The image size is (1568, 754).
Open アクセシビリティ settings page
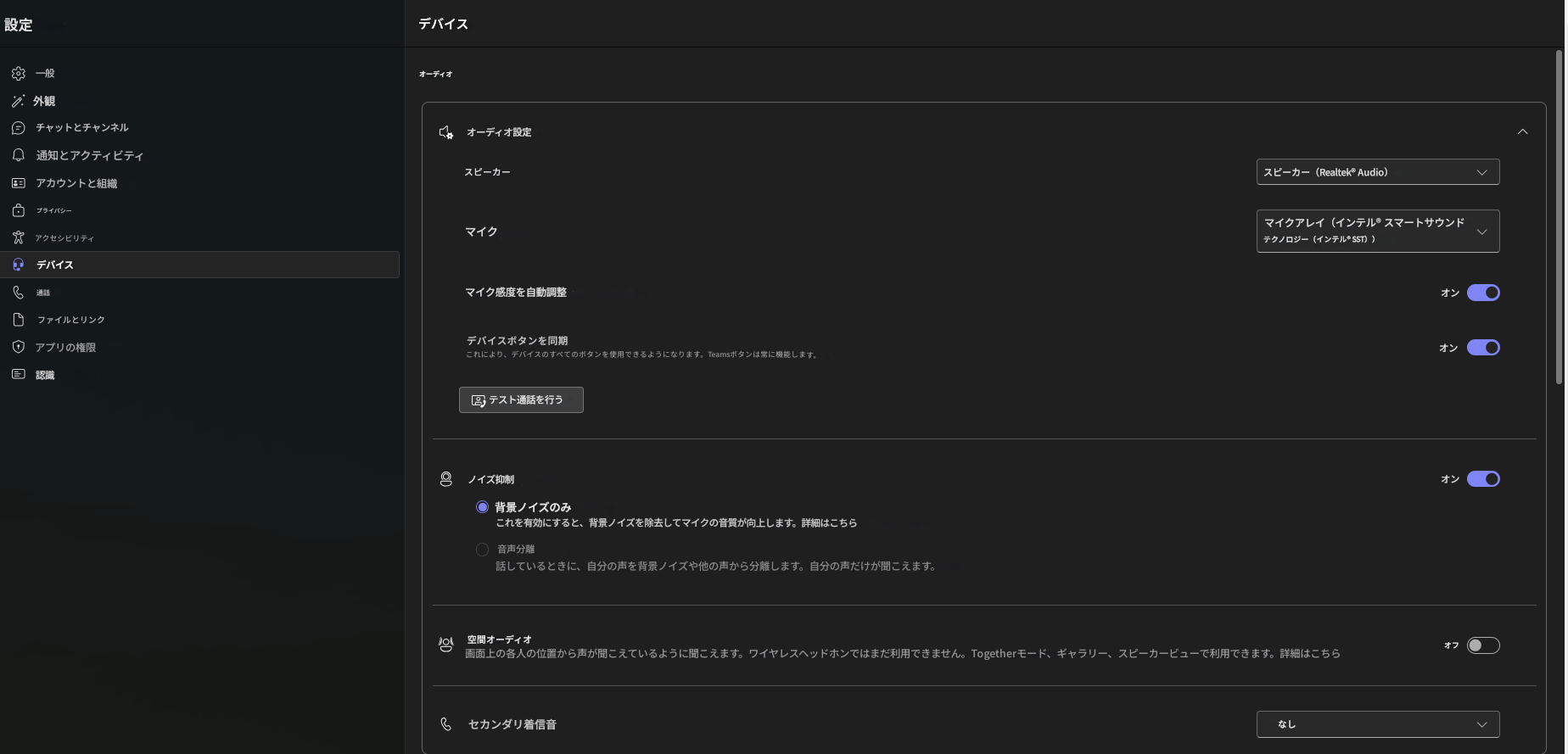coord(199,237)
